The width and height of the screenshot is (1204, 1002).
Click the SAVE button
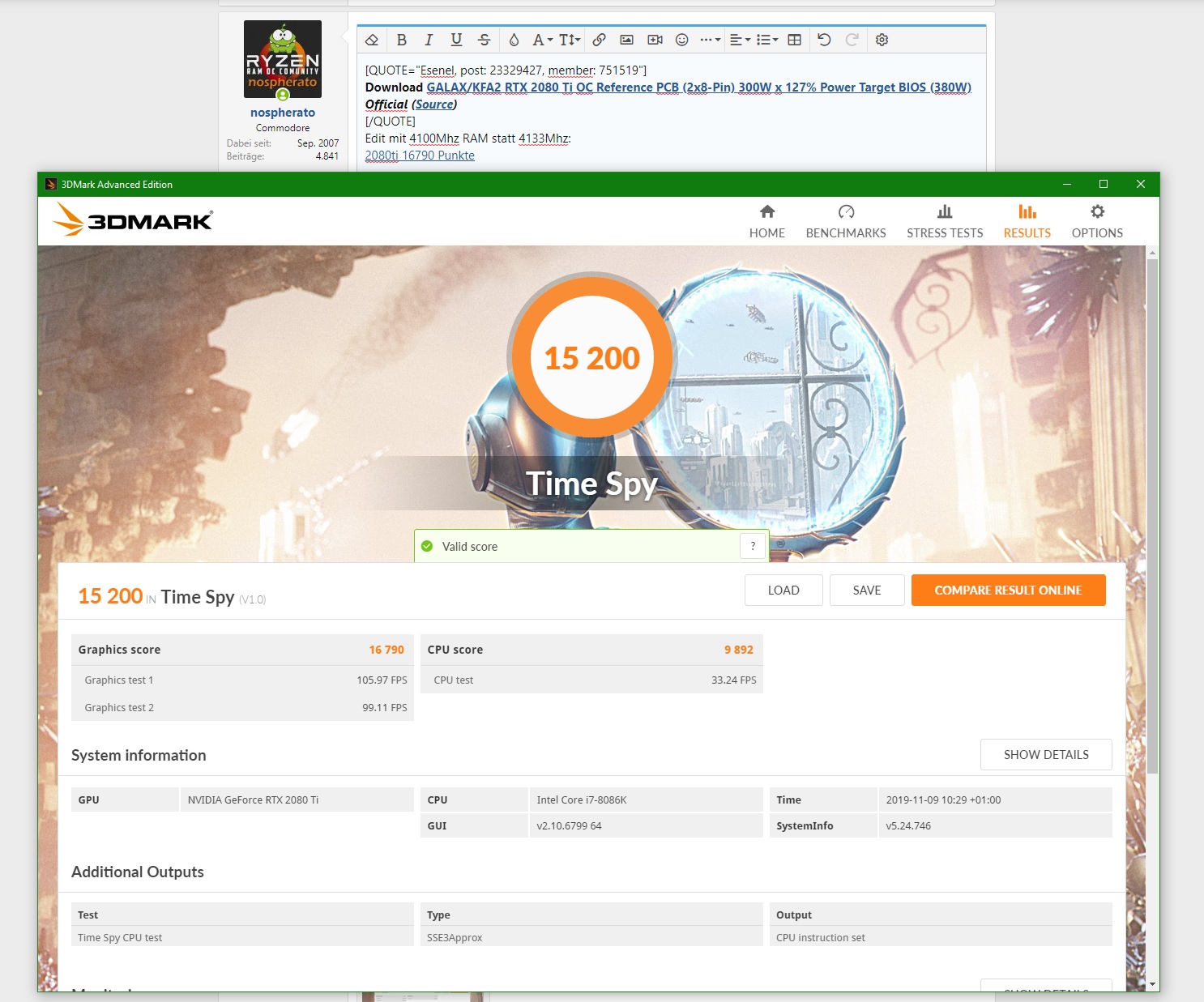click(867, 591)
